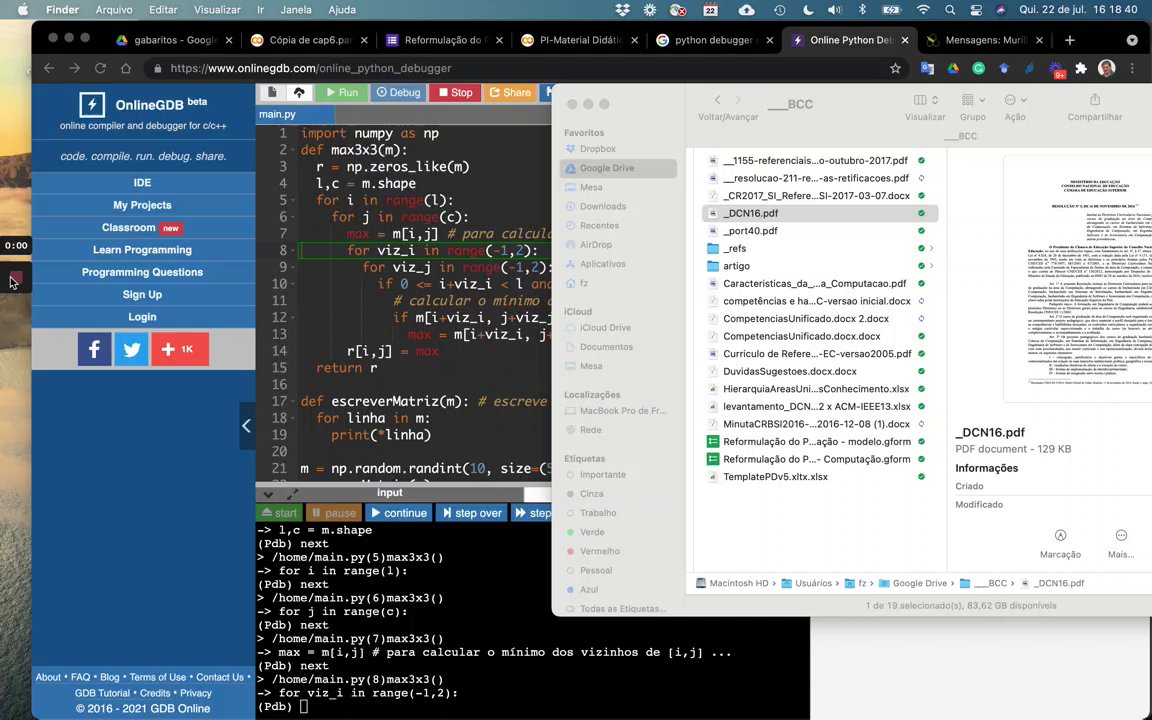Reload the browser page

pyautogui.click(x=101, y=68)
